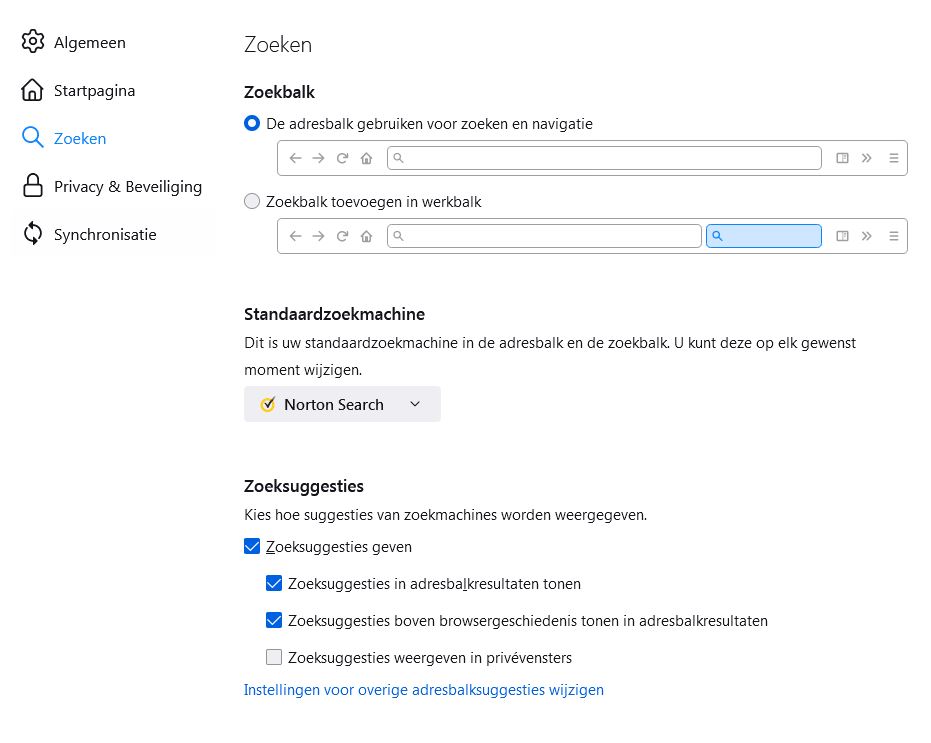This screenshot has height=743, width=931.
Task: Open 'Instellingen voor overige adresbalksuggesties wijzigen' link
Action: tap(424, 689)
